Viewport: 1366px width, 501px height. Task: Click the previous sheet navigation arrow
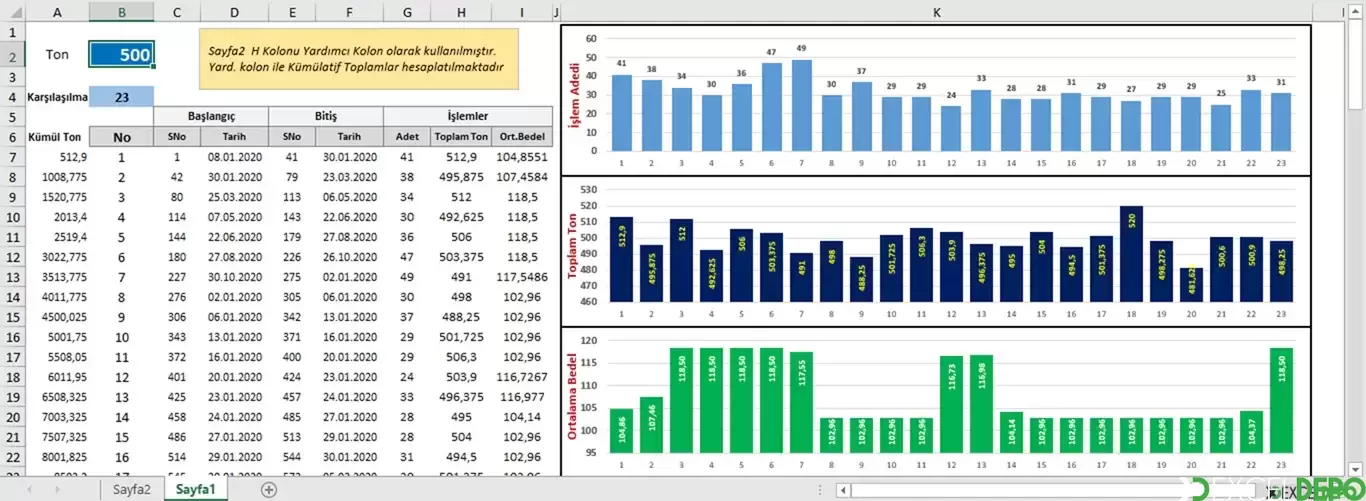pyautogui.click(x=28, y=489)
